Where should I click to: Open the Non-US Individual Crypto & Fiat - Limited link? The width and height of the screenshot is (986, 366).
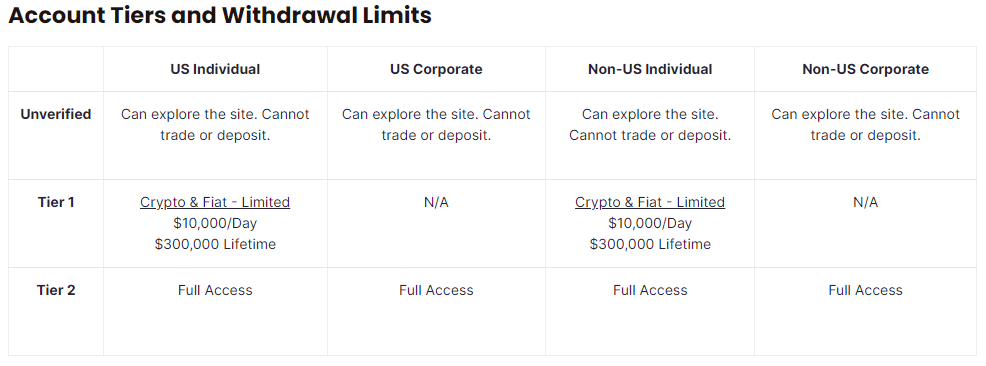pyautogui.click(x=650, y=202)
